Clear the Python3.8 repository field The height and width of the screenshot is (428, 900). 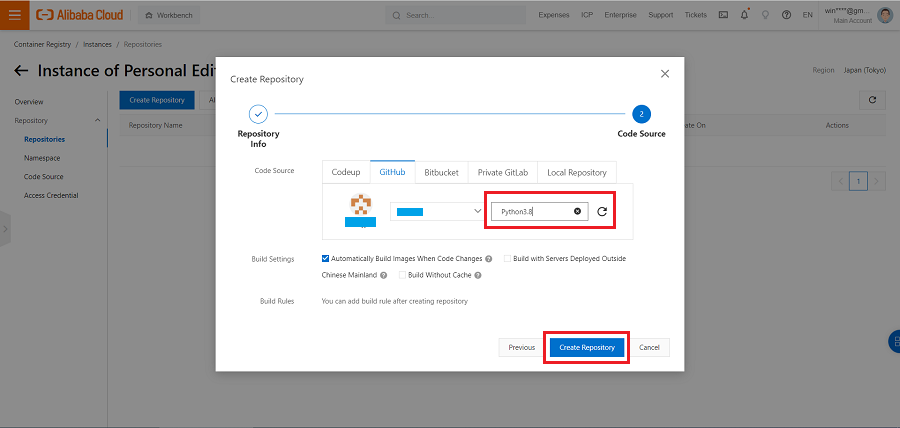(x=577, y=212)
